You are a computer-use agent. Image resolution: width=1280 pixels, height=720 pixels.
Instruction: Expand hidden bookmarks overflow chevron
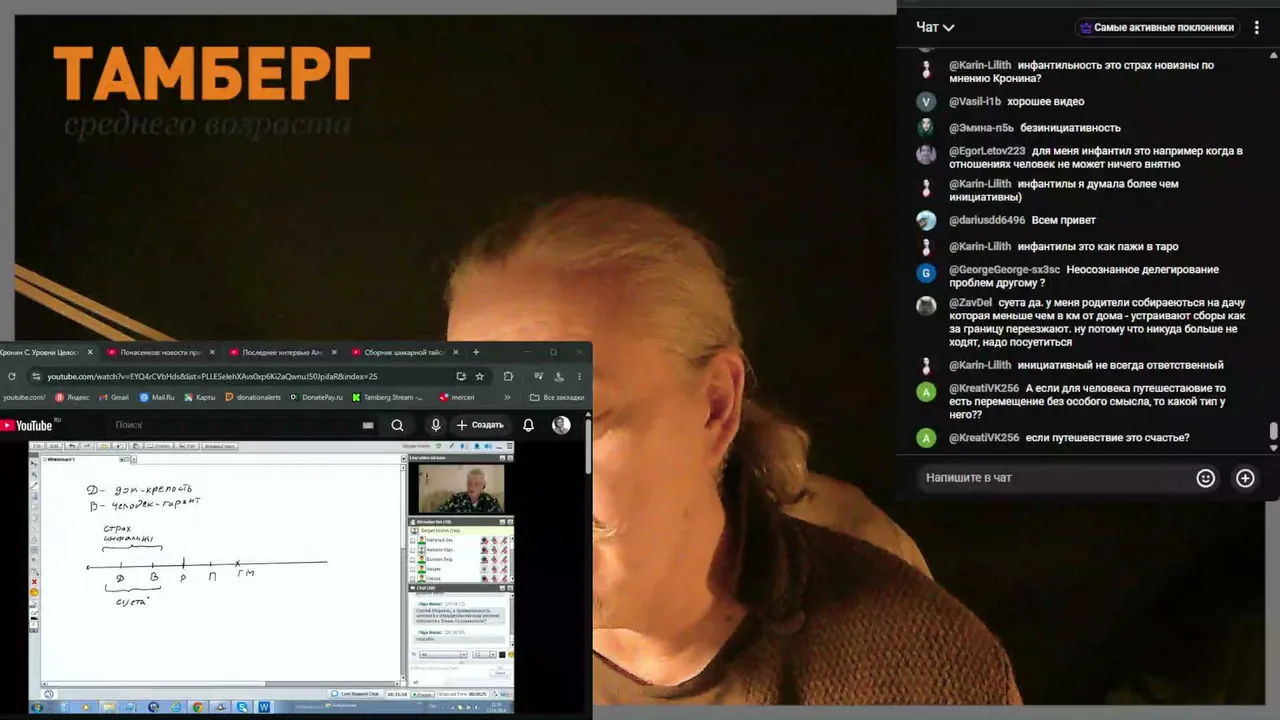507,397
